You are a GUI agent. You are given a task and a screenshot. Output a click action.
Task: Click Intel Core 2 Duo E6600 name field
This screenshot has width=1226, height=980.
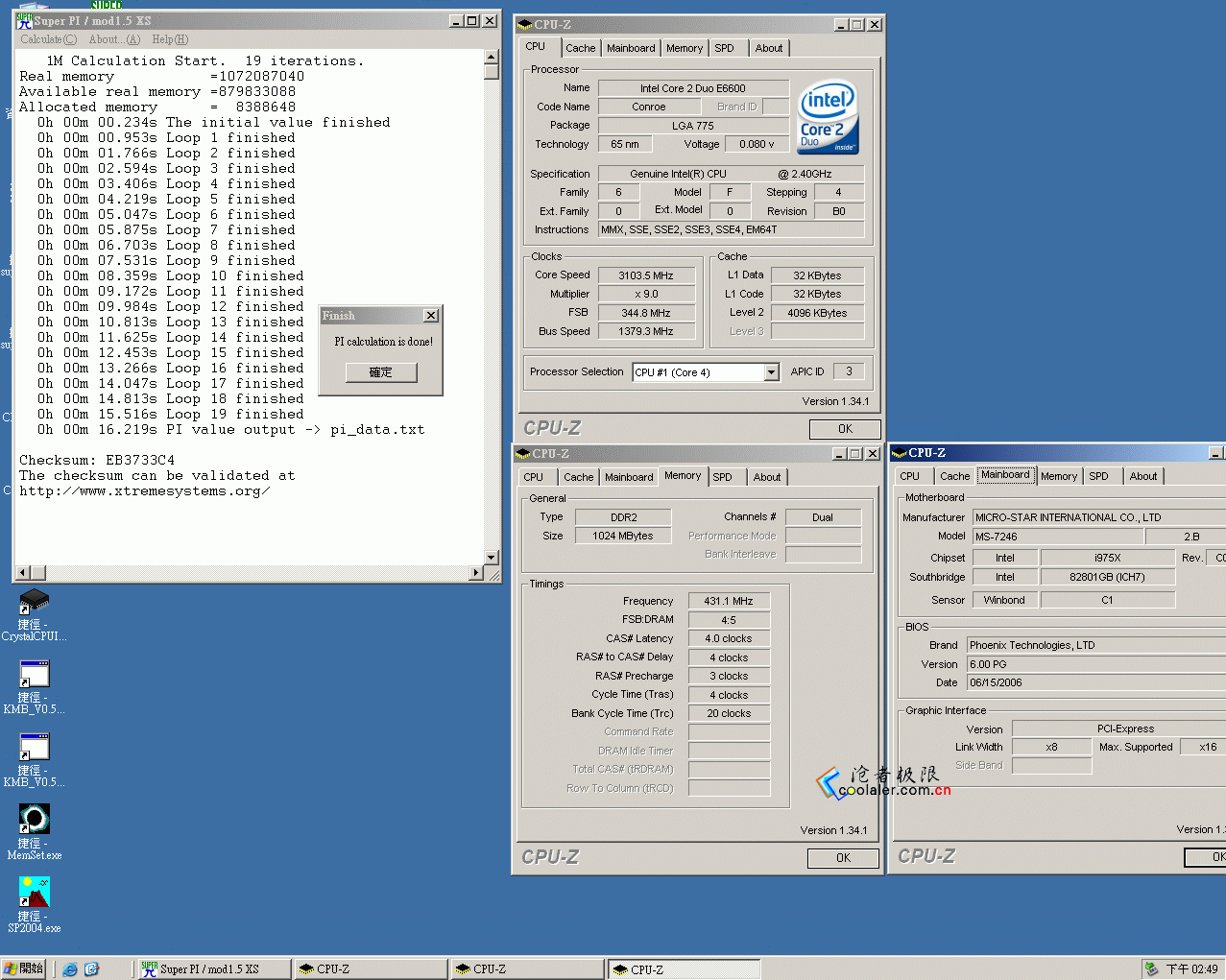point(693,88)
